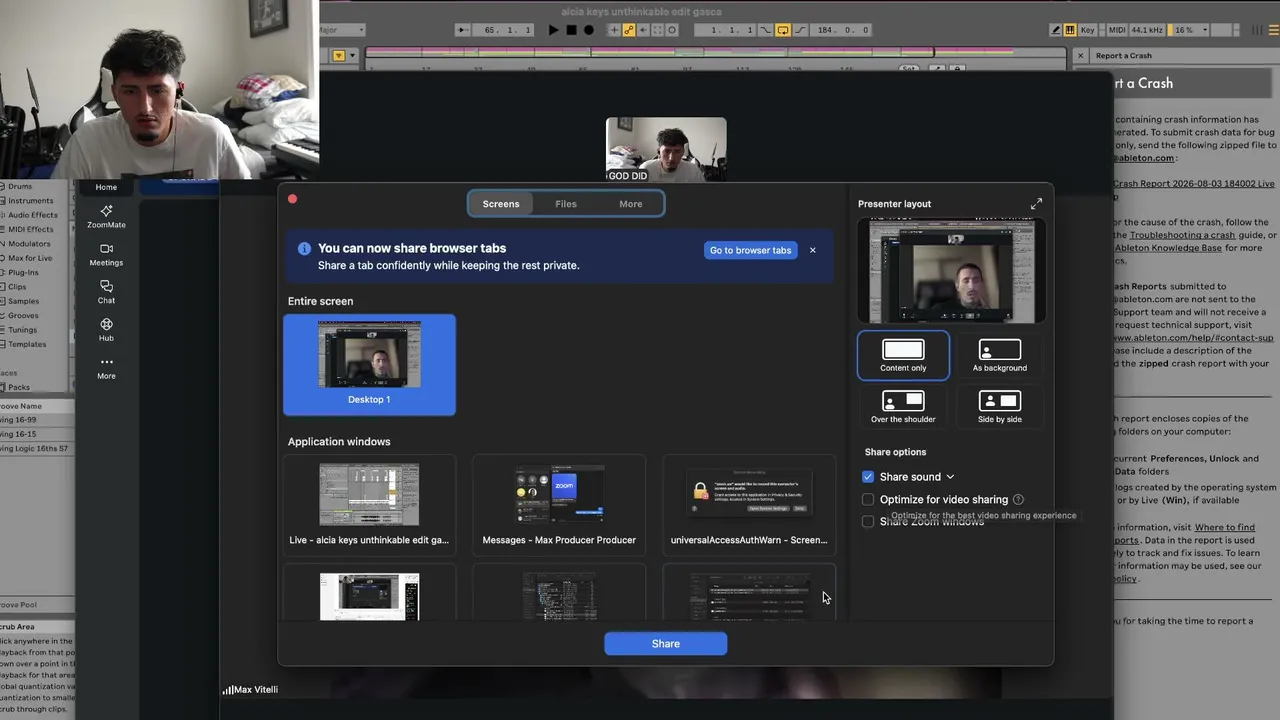1280x720 pixels.
Task: Toggle Ableton MIDI map mode
Action: tap(1117, 30)
